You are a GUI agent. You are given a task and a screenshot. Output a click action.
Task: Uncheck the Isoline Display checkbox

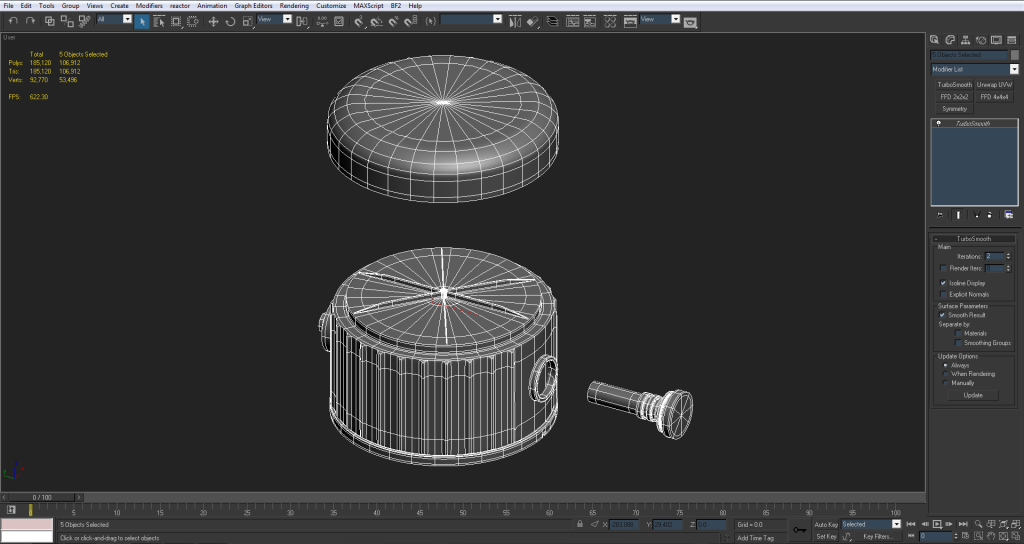coord(944,283)
